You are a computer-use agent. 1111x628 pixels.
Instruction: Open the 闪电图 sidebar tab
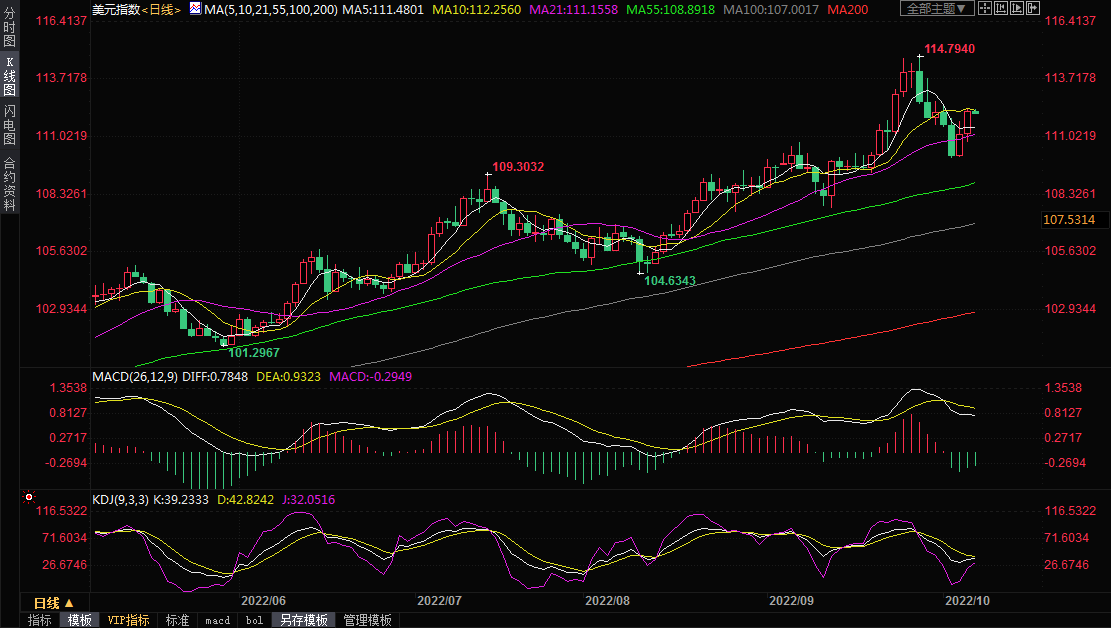9,124
